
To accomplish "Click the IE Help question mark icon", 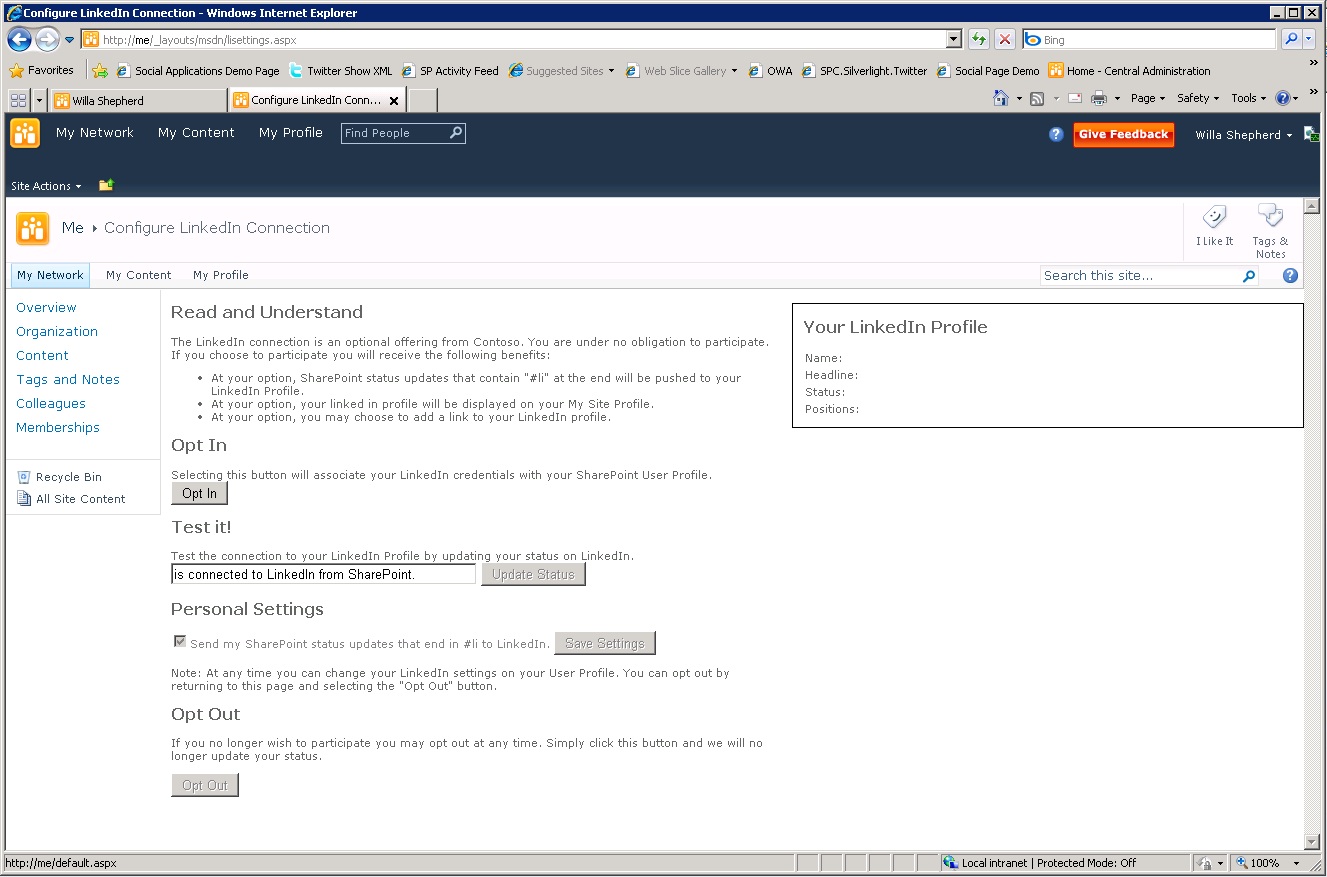I will point(1283,98).
